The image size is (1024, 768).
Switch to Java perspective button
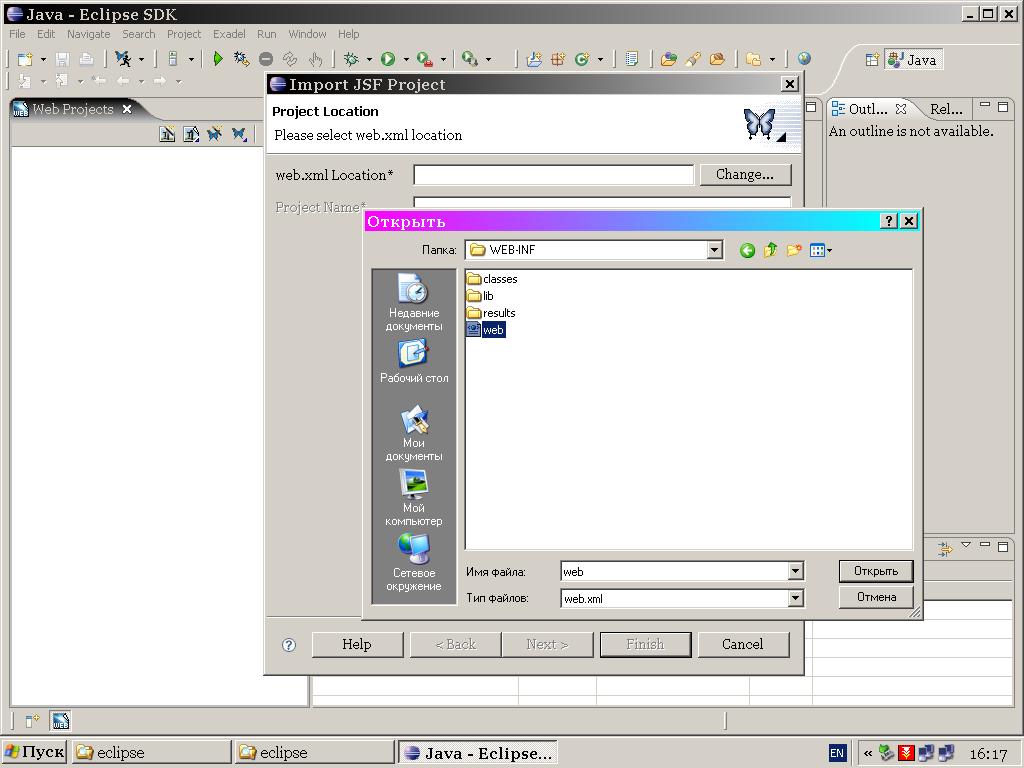[913, 59]
